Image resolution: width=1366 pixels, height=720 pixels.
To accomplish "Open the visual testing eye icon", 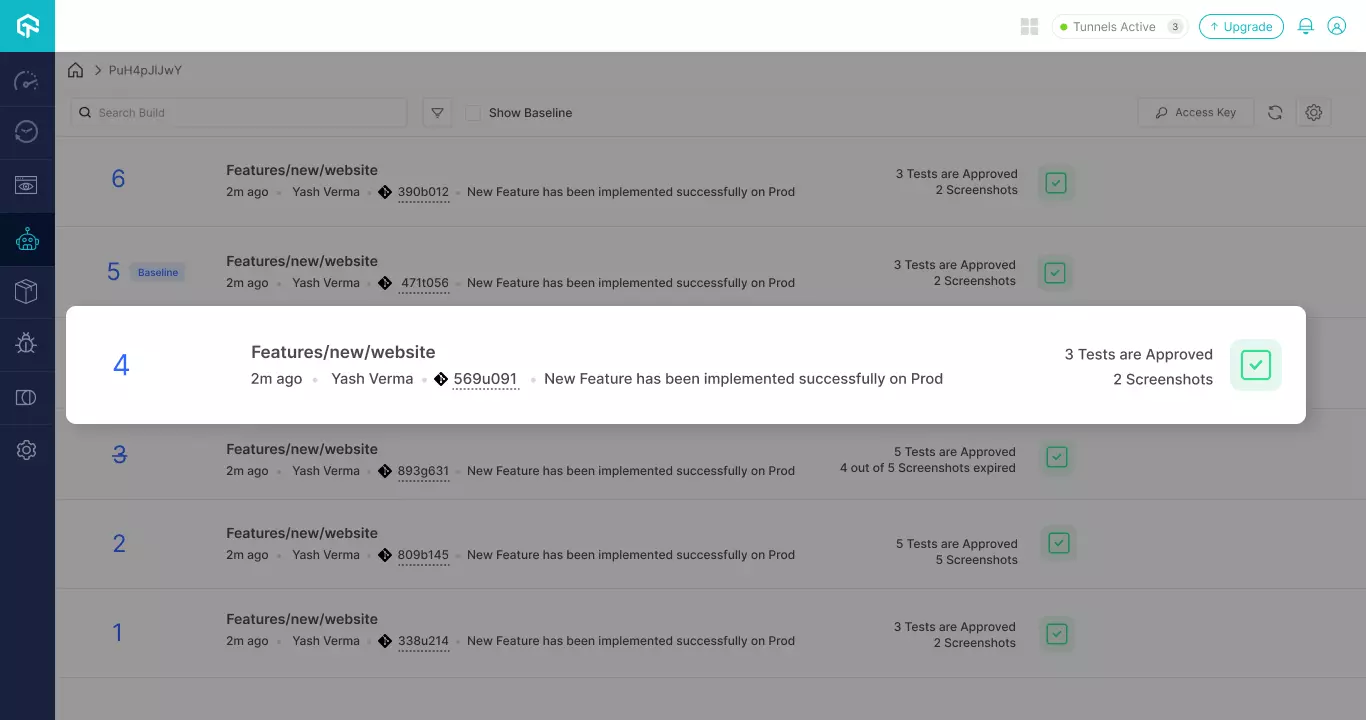I will pos(27,185).
